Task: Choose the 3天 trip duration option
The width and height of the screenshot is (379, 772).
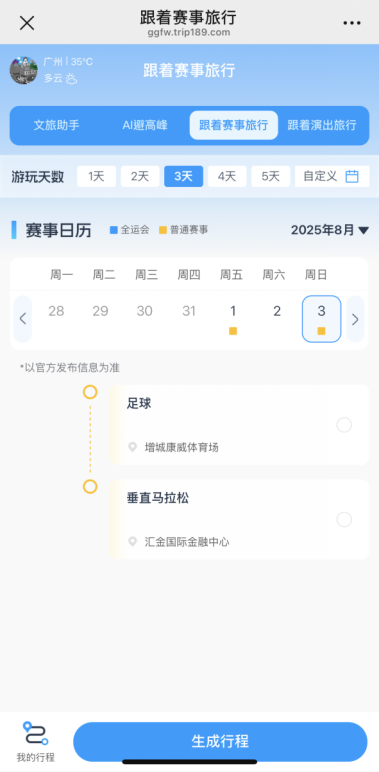Action: pyautogui.click(x=184, y=176)
